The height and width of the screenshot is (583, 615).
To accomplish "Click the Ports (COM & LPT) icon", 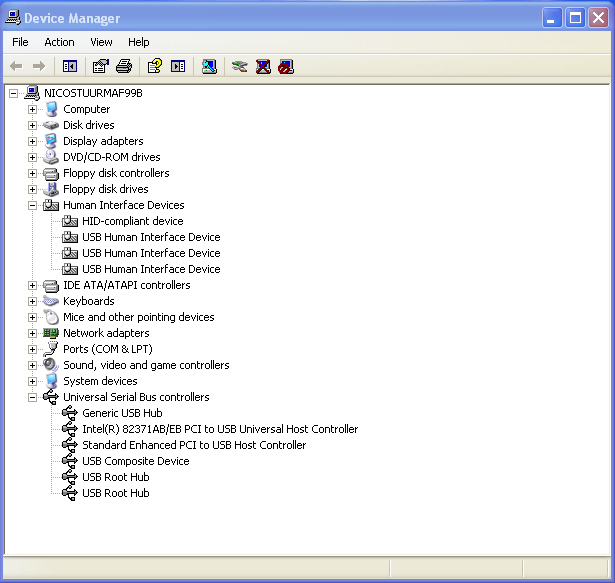I will coord(51,349).
